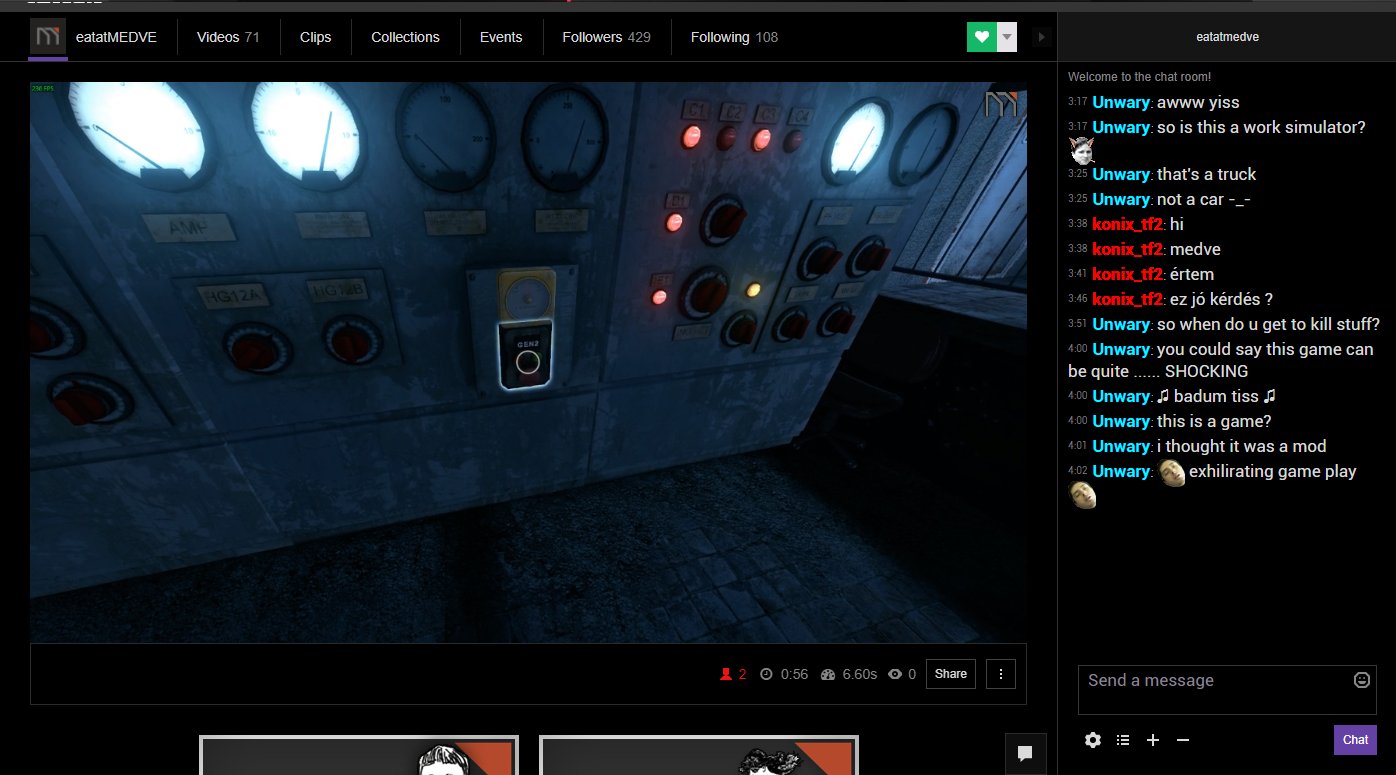This screenshot has width=1396, height=775.
Task: Click the speech bubble whisper icon
Action: pos(1025,753)
